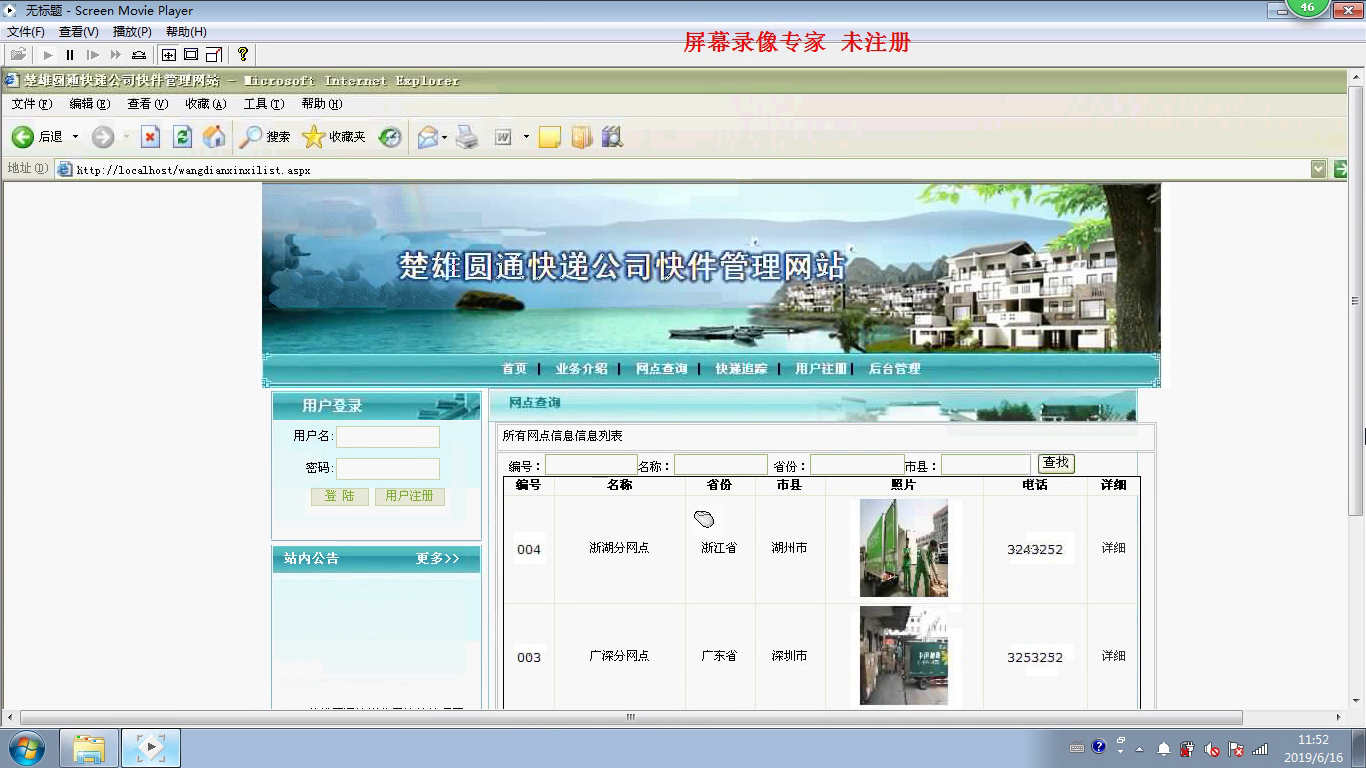Open the IE 收藏(A) menu
The width and height of the screenshot is (1366, 768).
click(206, 104)
